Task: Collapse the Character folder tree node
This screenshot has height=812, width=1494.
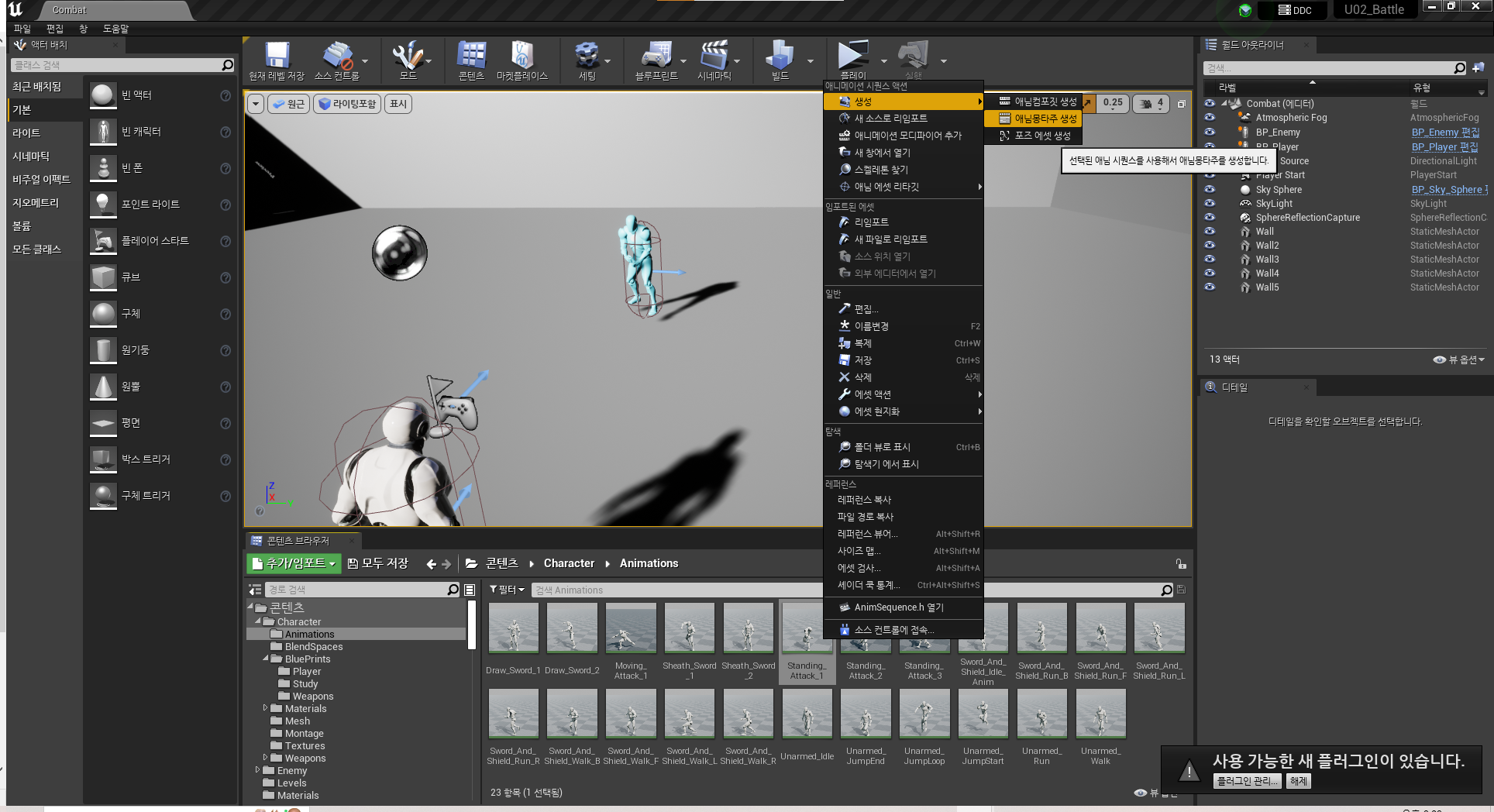Action: coord(258,621)
